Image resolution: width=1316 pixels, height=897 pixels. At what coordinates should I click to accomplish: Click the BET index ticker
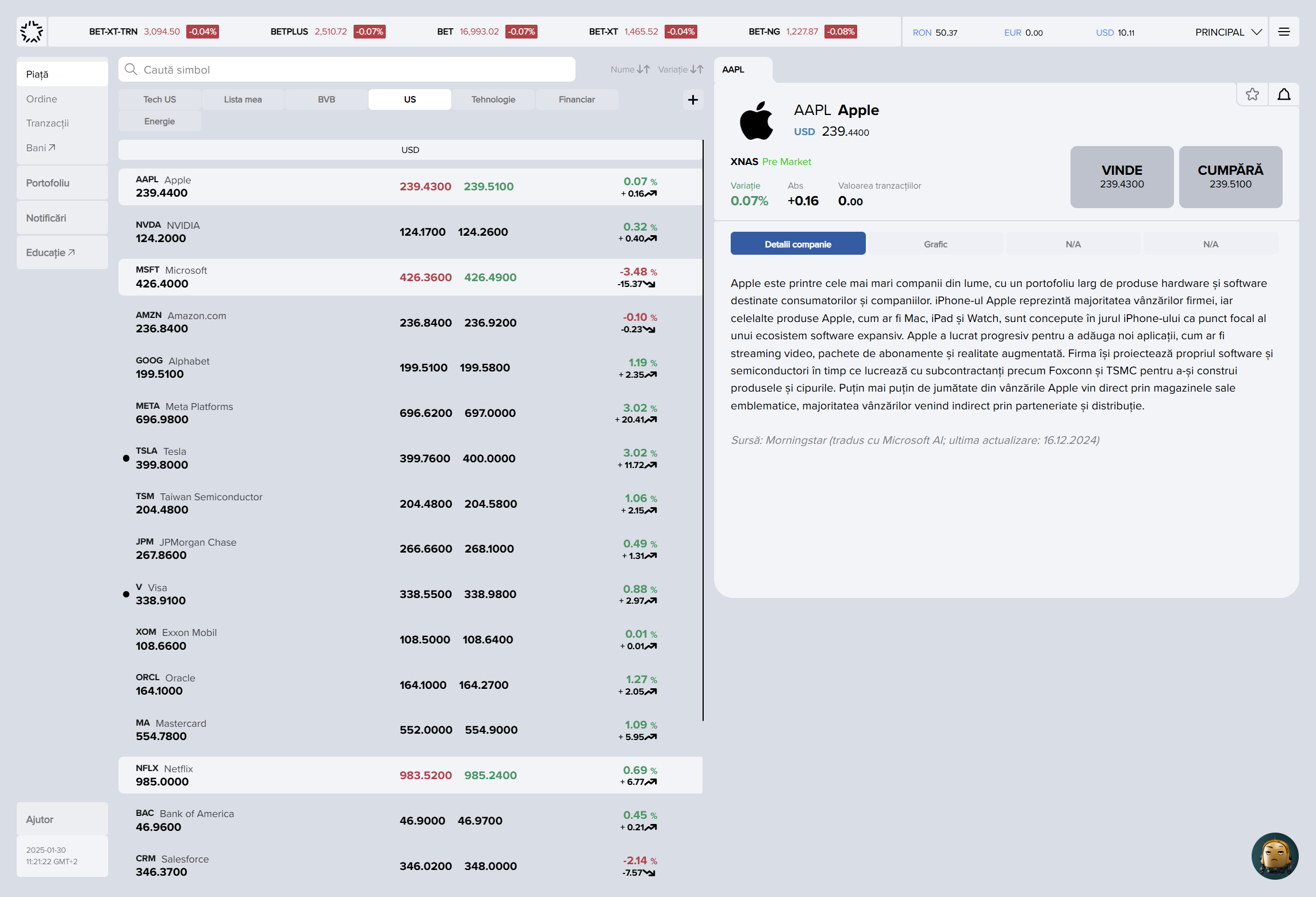(487, 32)
